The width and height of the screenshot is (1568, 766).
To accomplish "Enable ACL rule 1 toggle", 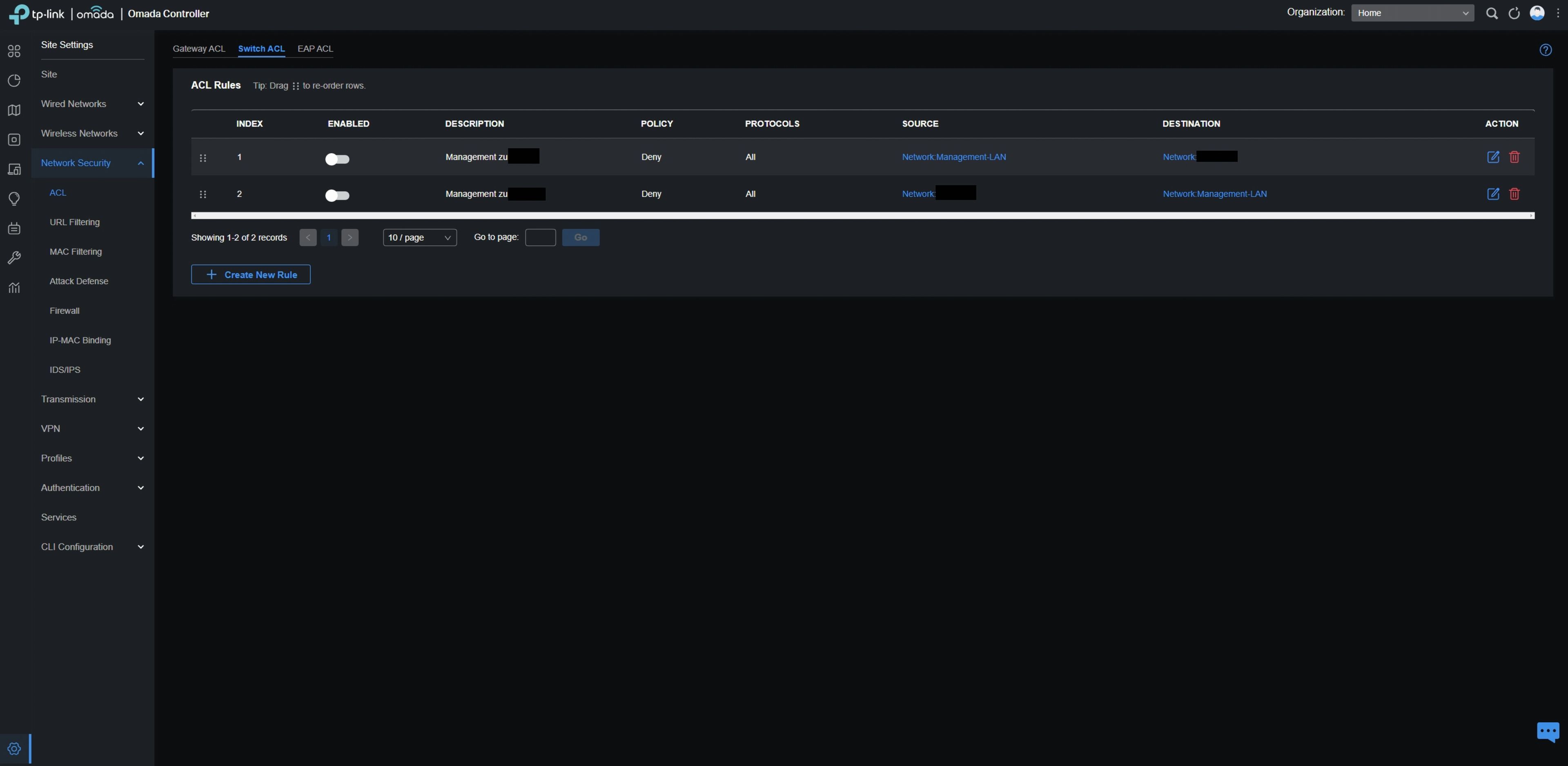I will pos(337,159).
